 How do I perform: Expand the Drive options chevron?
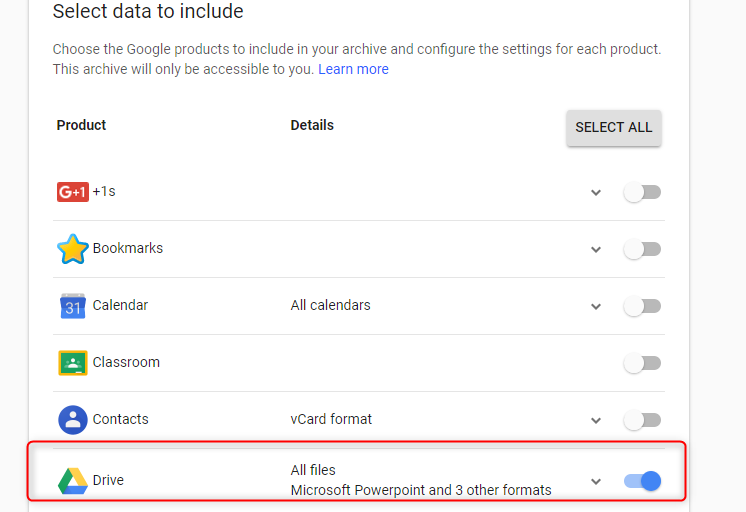[596, 482]
